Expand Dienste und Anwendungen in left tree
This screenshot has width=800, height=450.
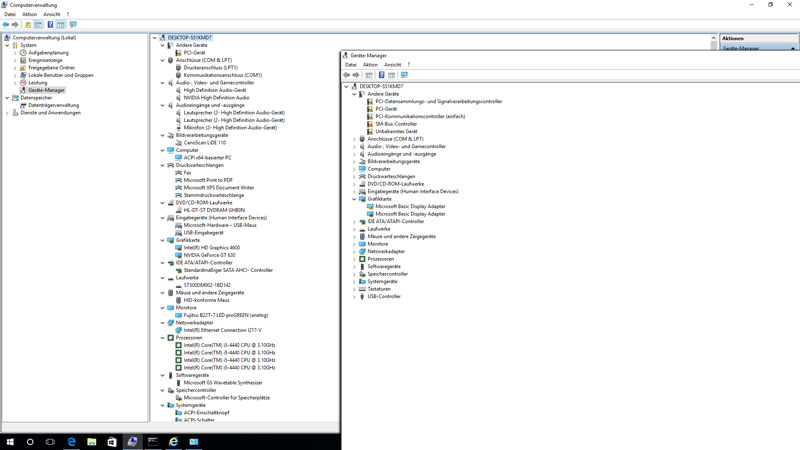[7, 113]
